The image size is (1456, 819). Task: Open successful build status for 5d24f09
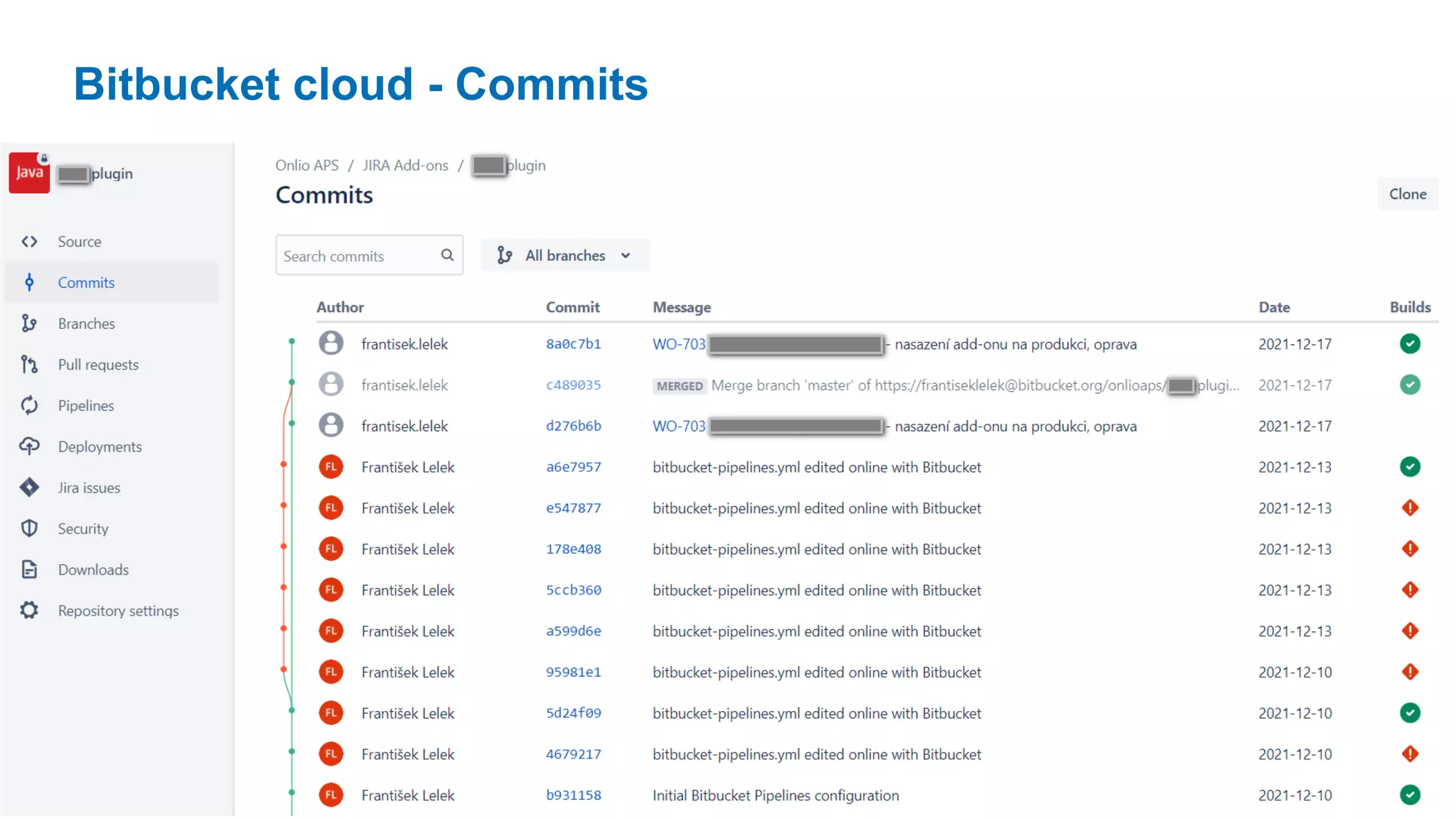coord(1410,713)
